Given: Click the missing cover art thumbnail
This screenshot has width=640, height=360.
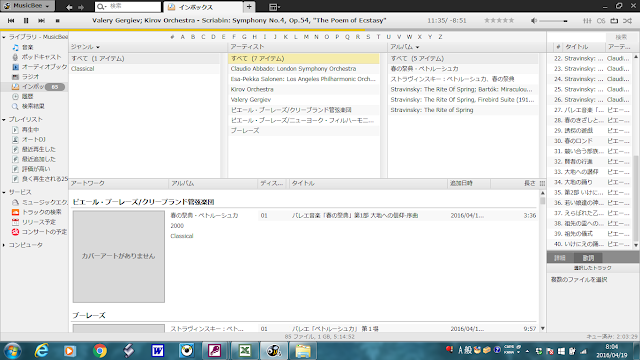Looking at the screenshot, I should [119, 256].
